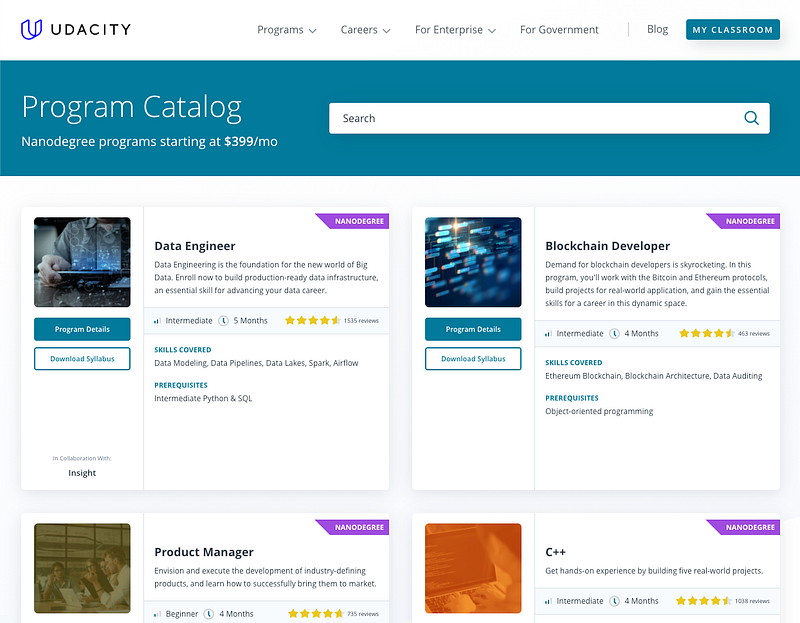Open the Product Manager course title
800x623 pixels.
tap(204, 552)
